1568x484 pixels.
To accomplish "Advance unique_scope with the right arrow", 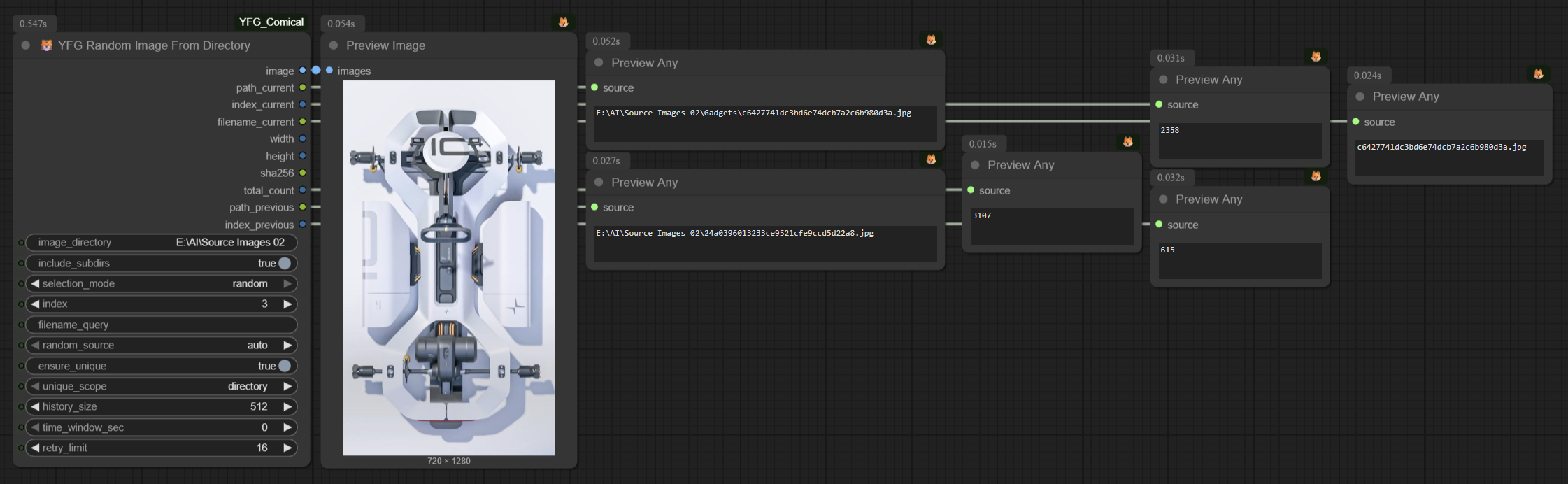I will click(x=287, y=386).
